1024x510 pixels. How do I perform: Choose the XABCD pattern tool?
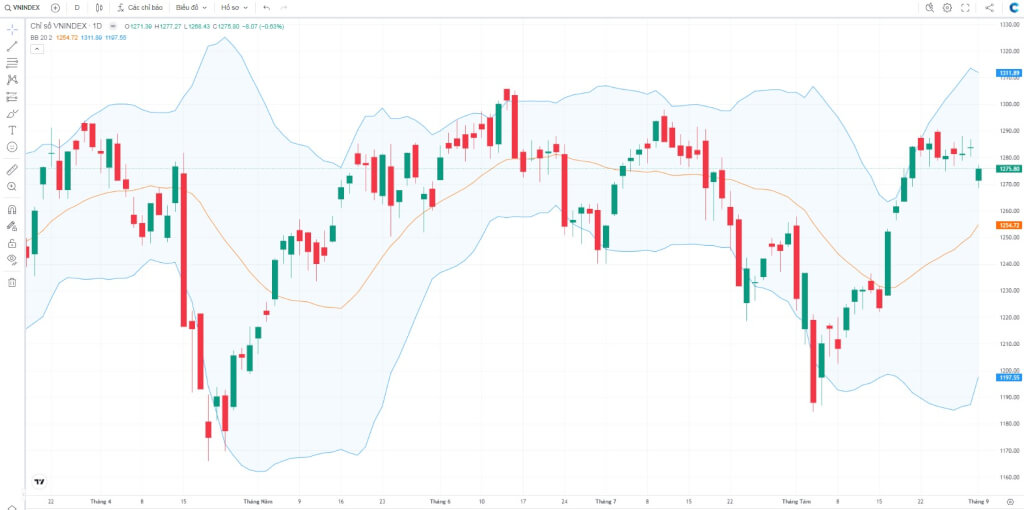[x=12, y=80]
